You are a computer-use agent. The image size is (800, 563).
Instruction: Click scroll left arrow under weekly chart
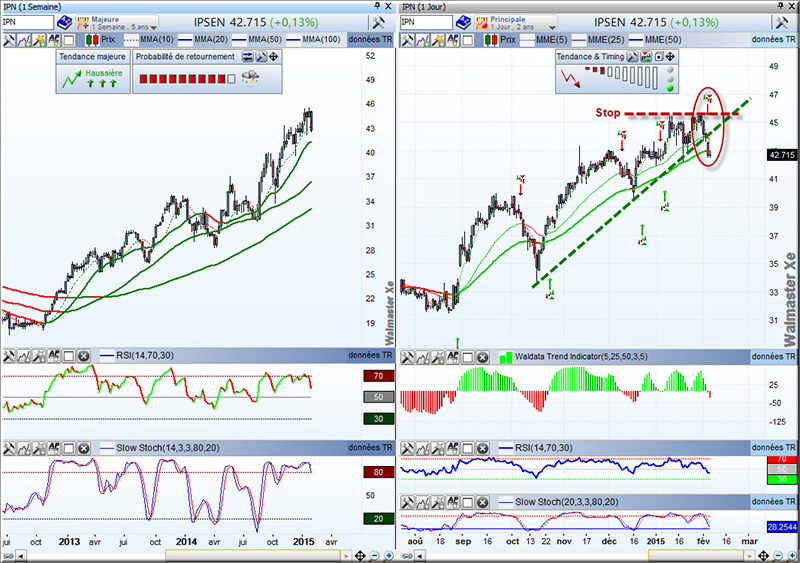click(21, 556)
